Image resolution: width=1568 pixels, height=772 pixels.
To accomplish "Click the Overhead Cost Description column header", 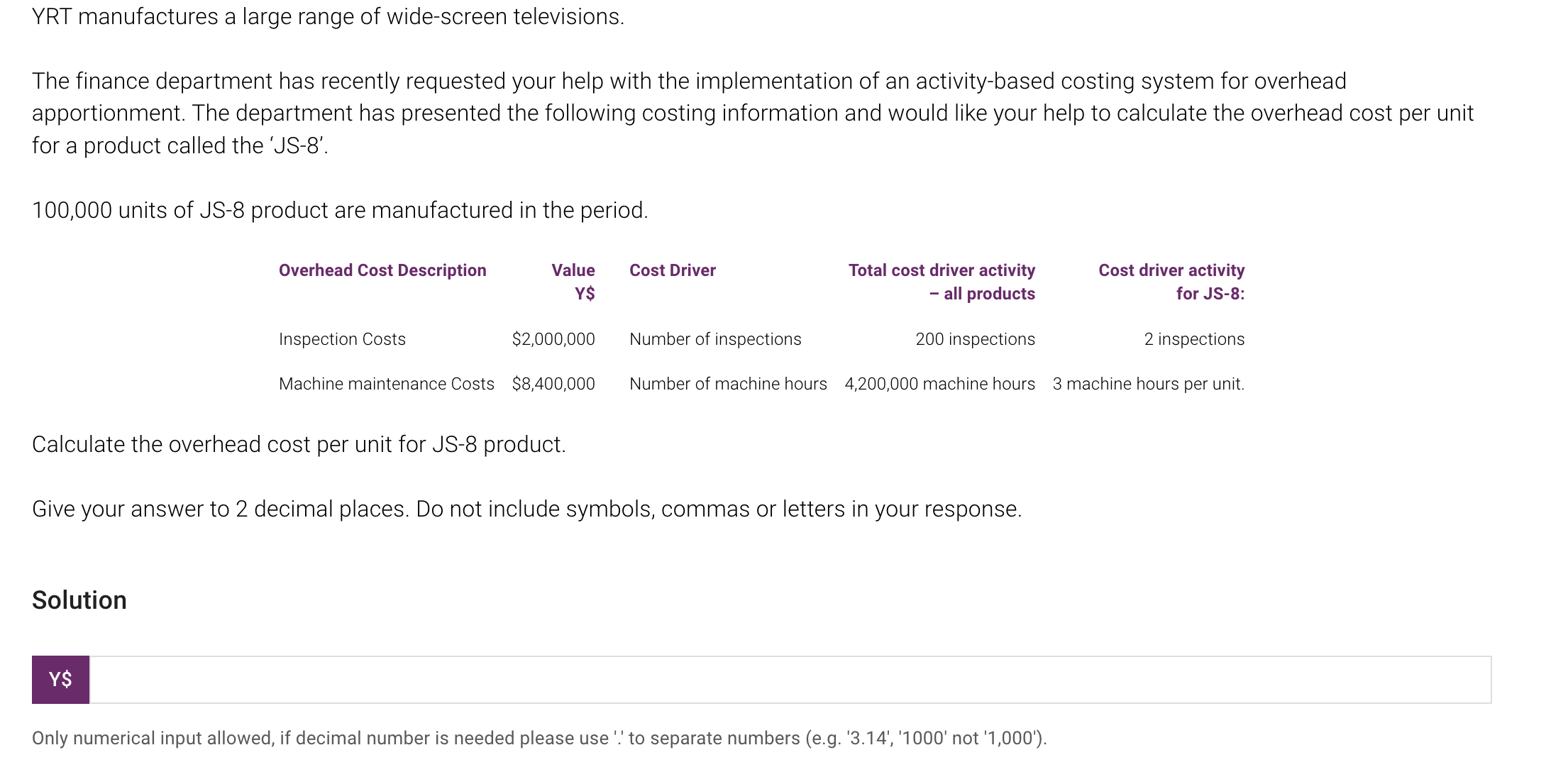I will tap(382, 270).
